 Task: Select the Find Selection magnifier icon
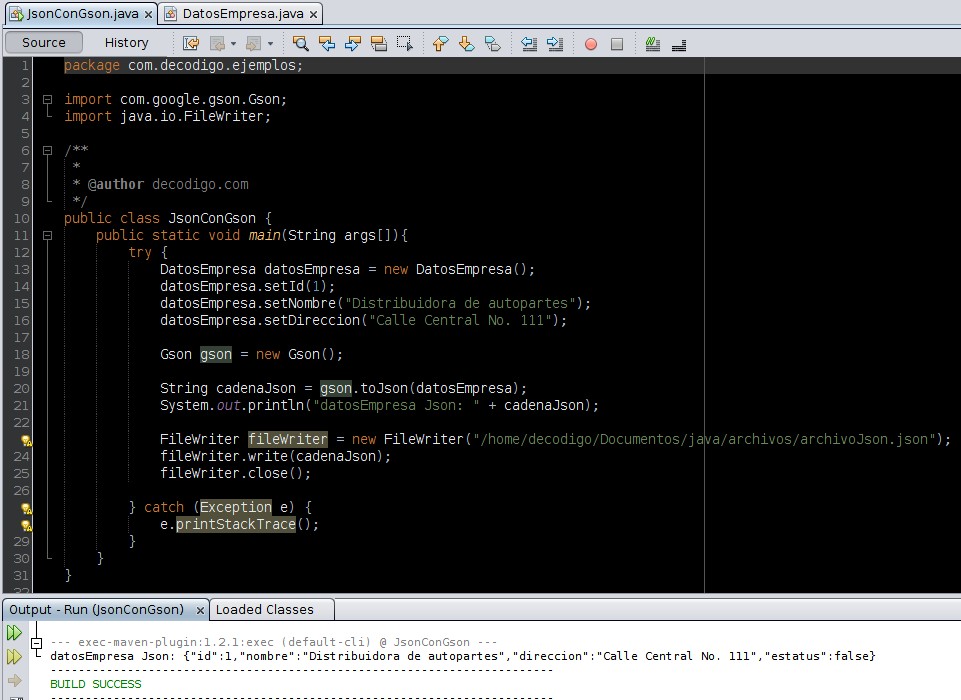(x=301, y=43)
